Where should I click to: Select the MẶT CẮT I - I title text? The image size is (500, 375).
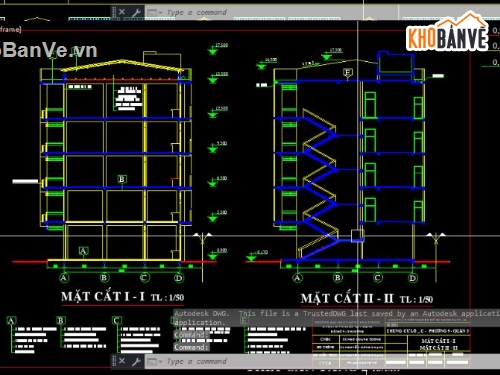coord(103,296)
